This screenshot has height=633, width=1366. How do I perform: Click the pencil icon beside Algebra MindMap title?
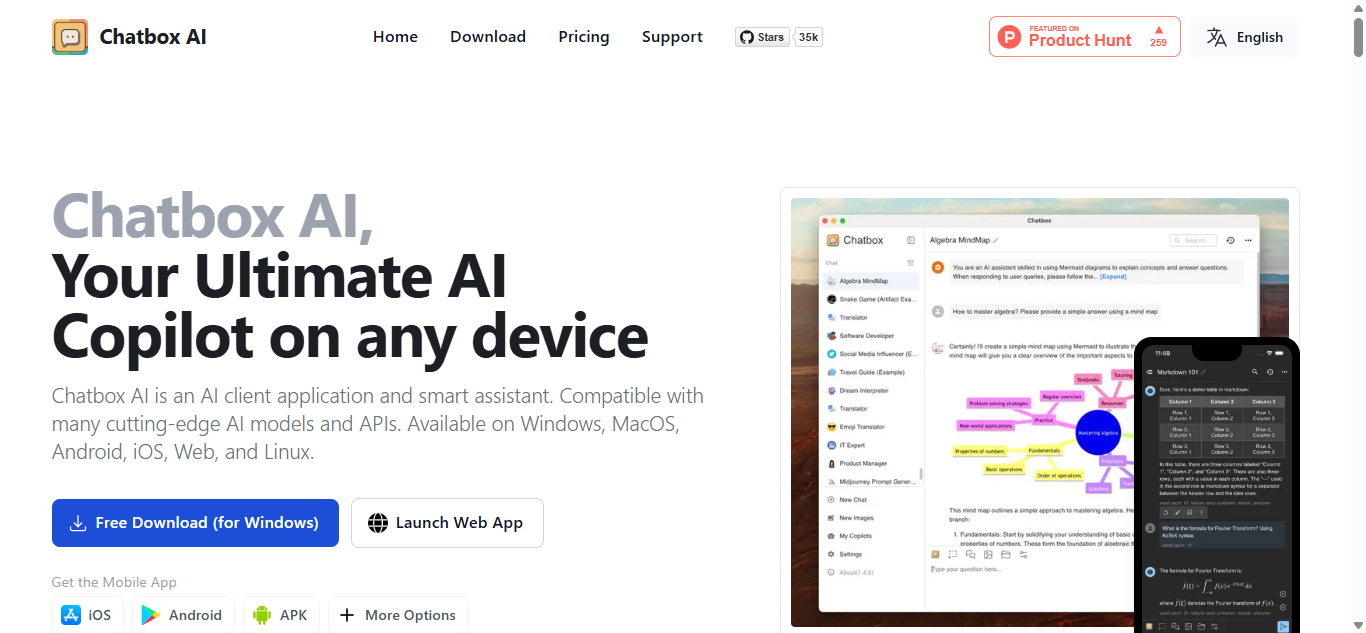click(x=996, y=240)
